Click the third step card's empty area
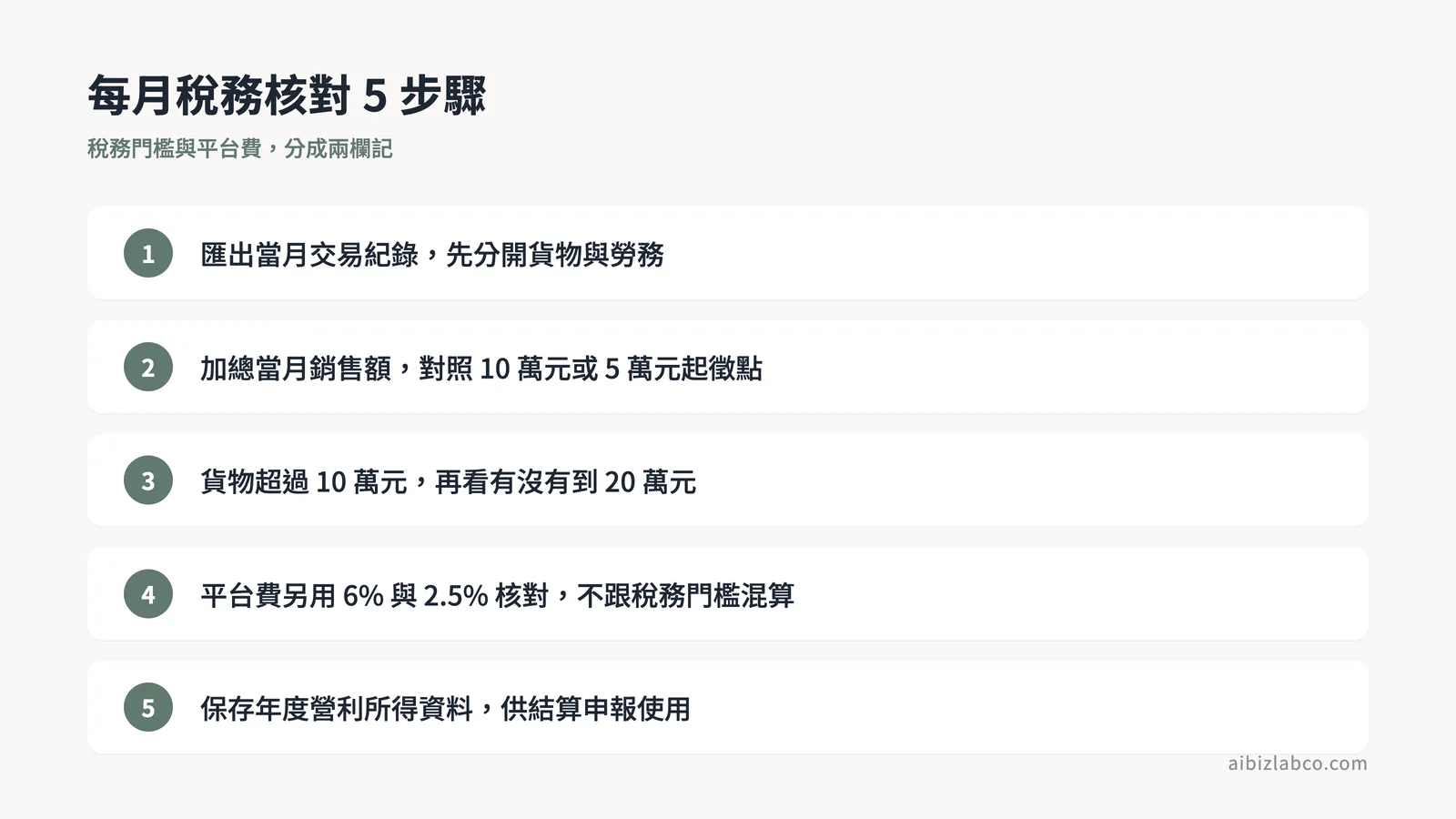Viewport: 1456px width, 819px height. click(x=1028, y=480)
